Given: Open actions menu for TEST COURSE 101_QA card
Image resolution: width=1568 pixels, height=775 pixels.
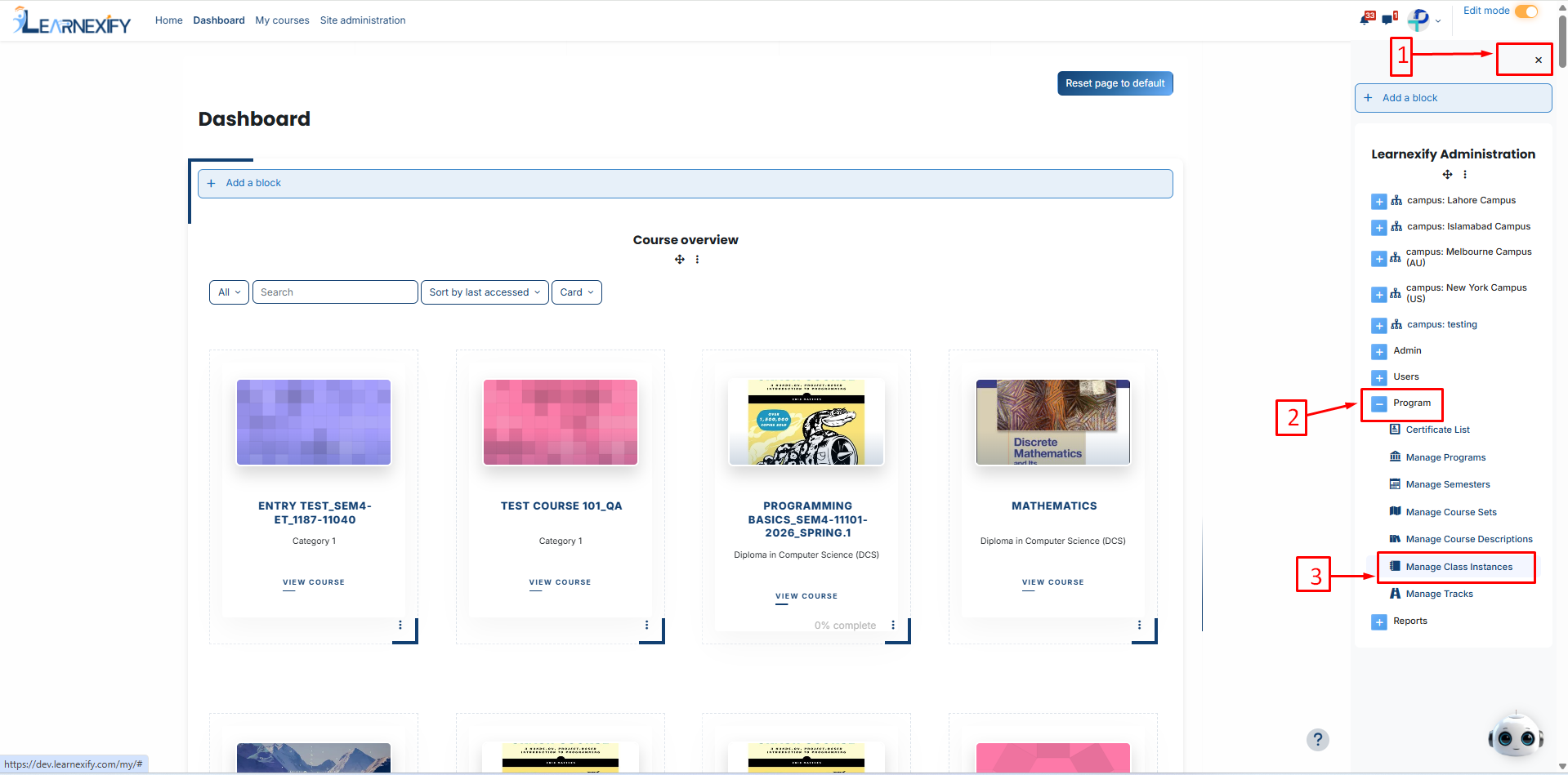Looking at the screenshot, I should tap(646, 625).
